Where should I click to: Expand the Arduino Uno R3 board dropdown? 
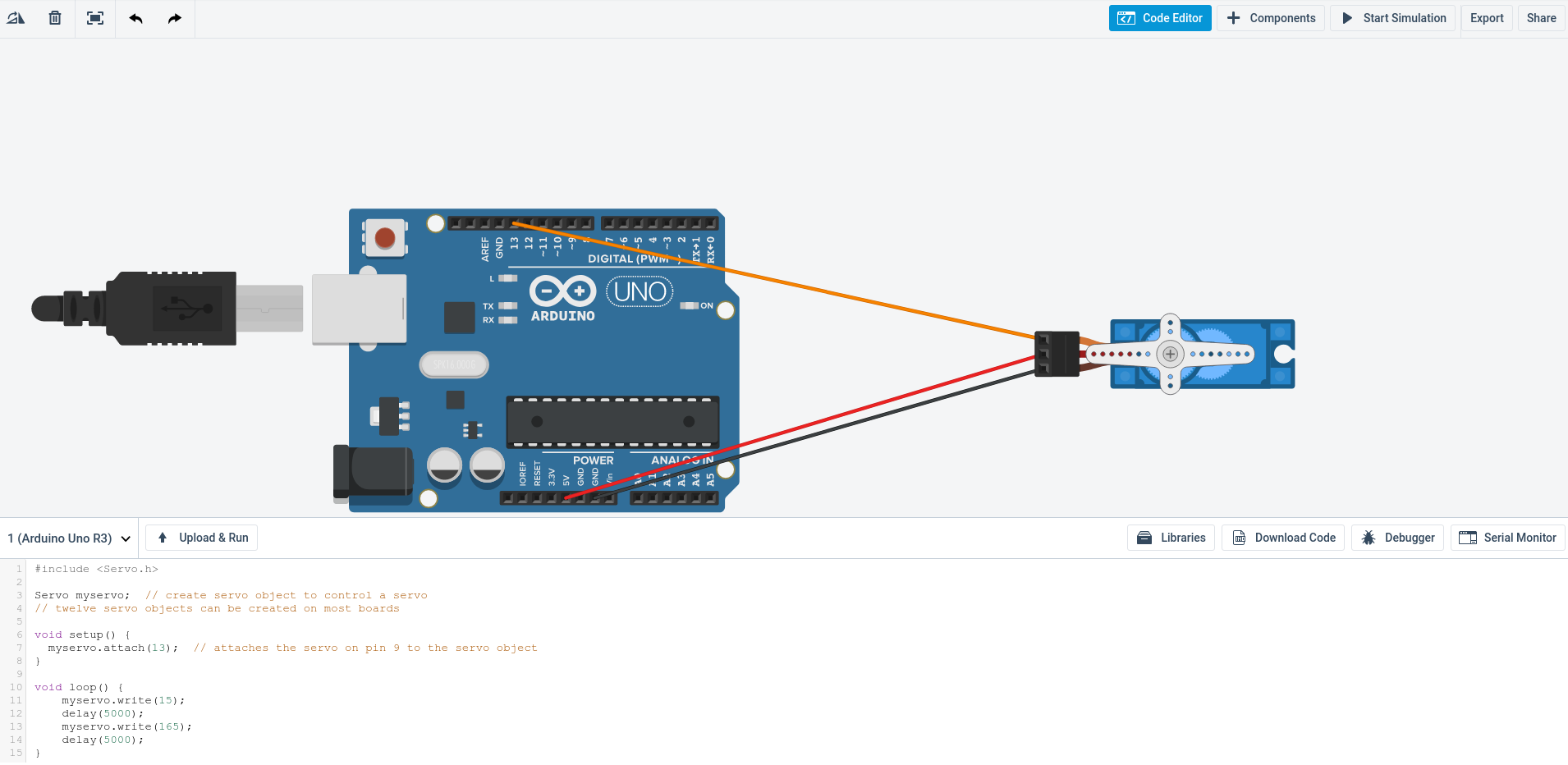[69, 538]
